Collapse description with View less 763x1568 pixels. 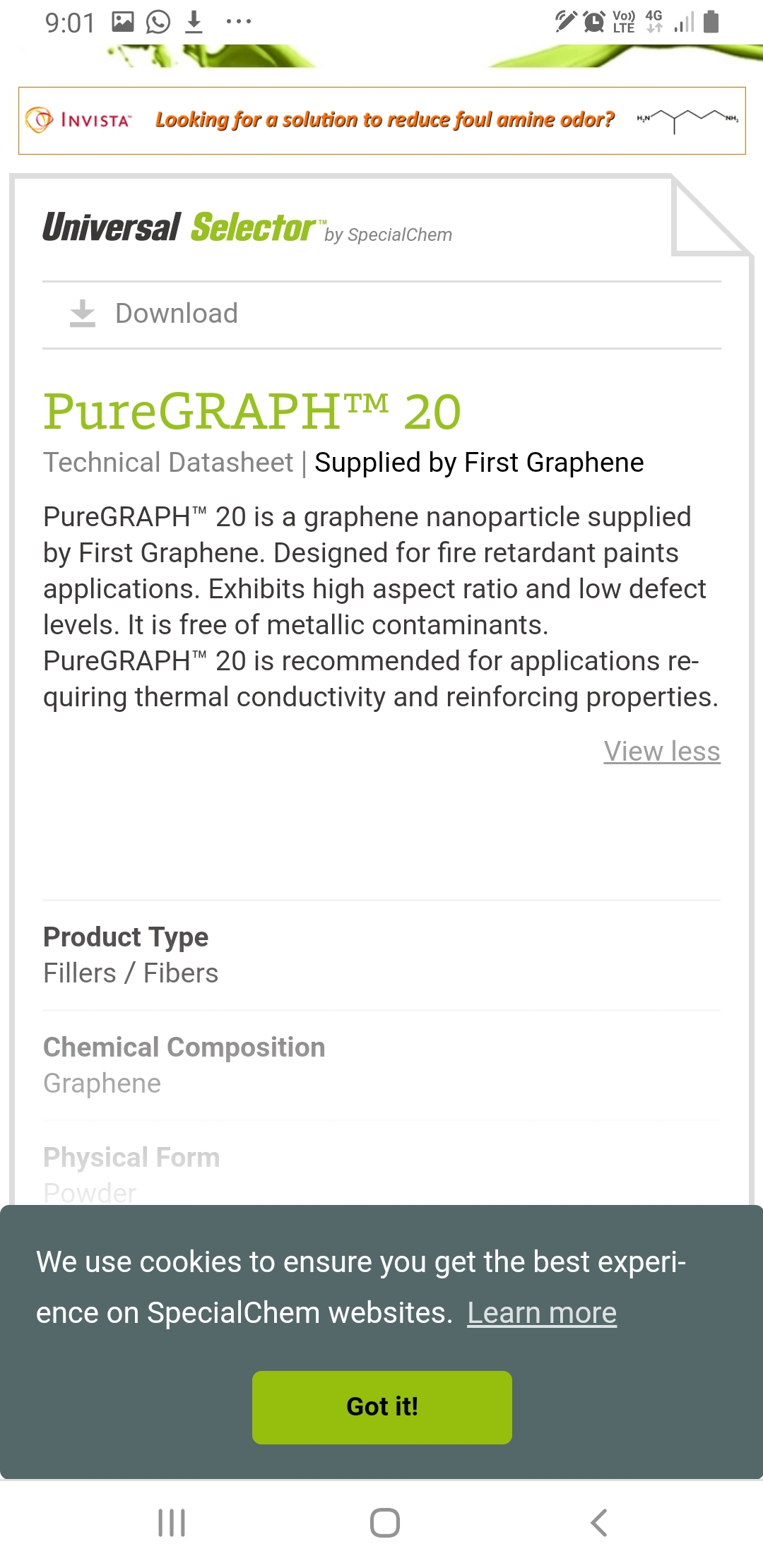[662, 752]
